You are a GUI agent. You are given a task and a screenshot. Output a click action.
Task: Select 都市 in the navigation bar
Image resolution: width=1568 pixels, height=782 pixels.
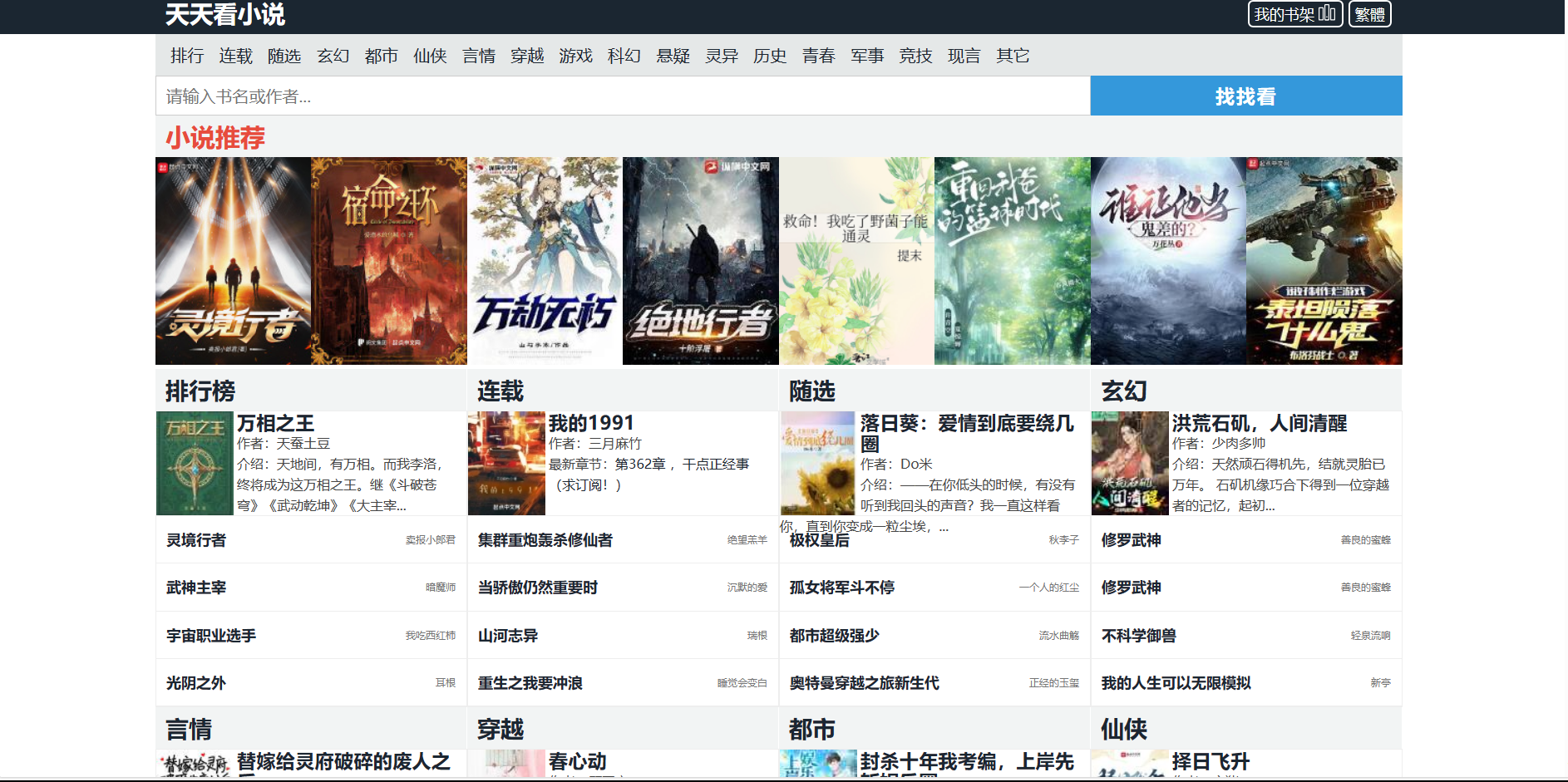click(x=382, y=56)
